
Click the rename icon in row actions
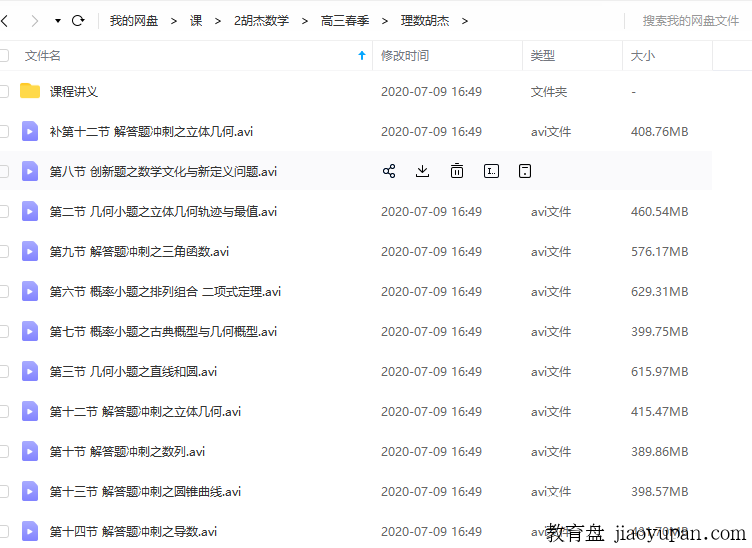point(491,171)
